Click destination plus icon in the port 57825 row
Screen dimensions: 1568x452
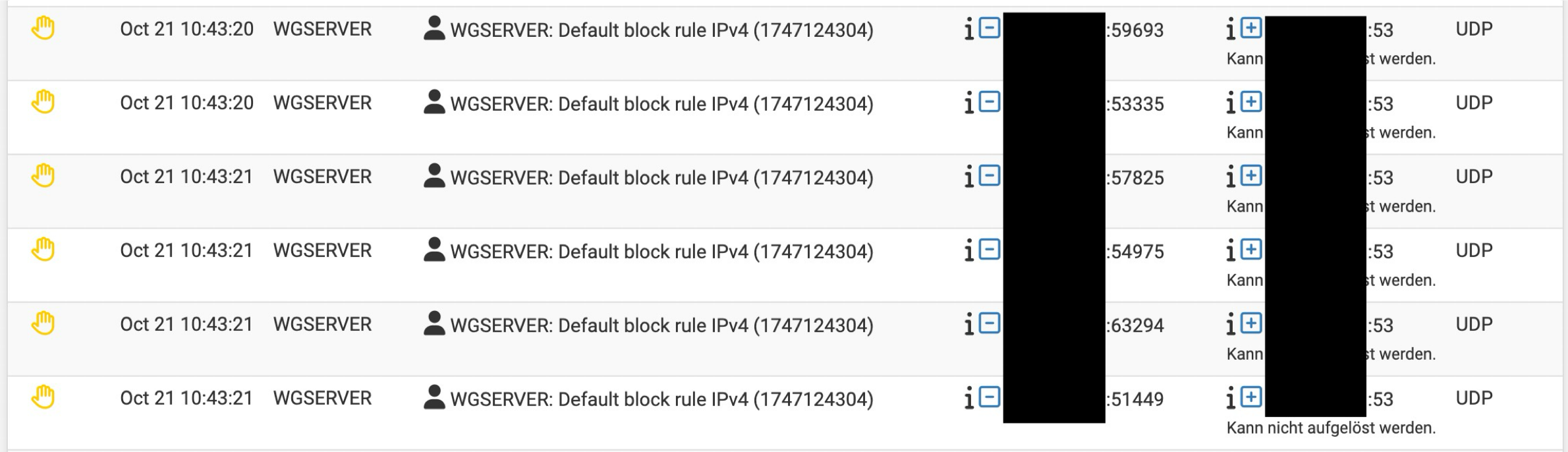[1250, 176]
